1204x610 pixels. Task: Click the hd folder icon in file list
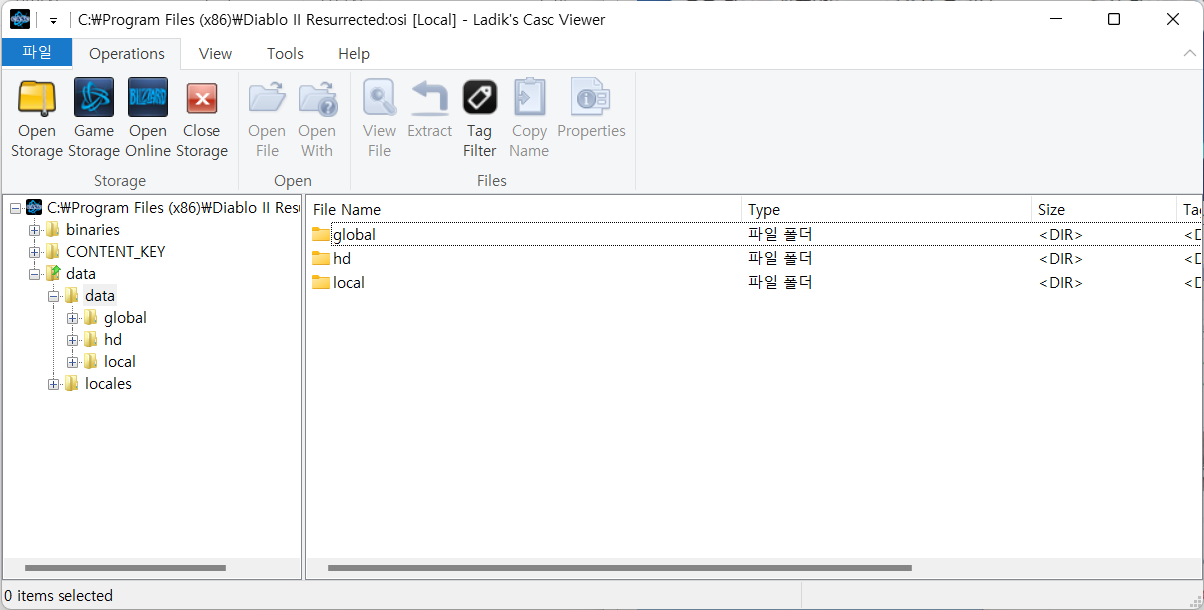coord(321,258)
